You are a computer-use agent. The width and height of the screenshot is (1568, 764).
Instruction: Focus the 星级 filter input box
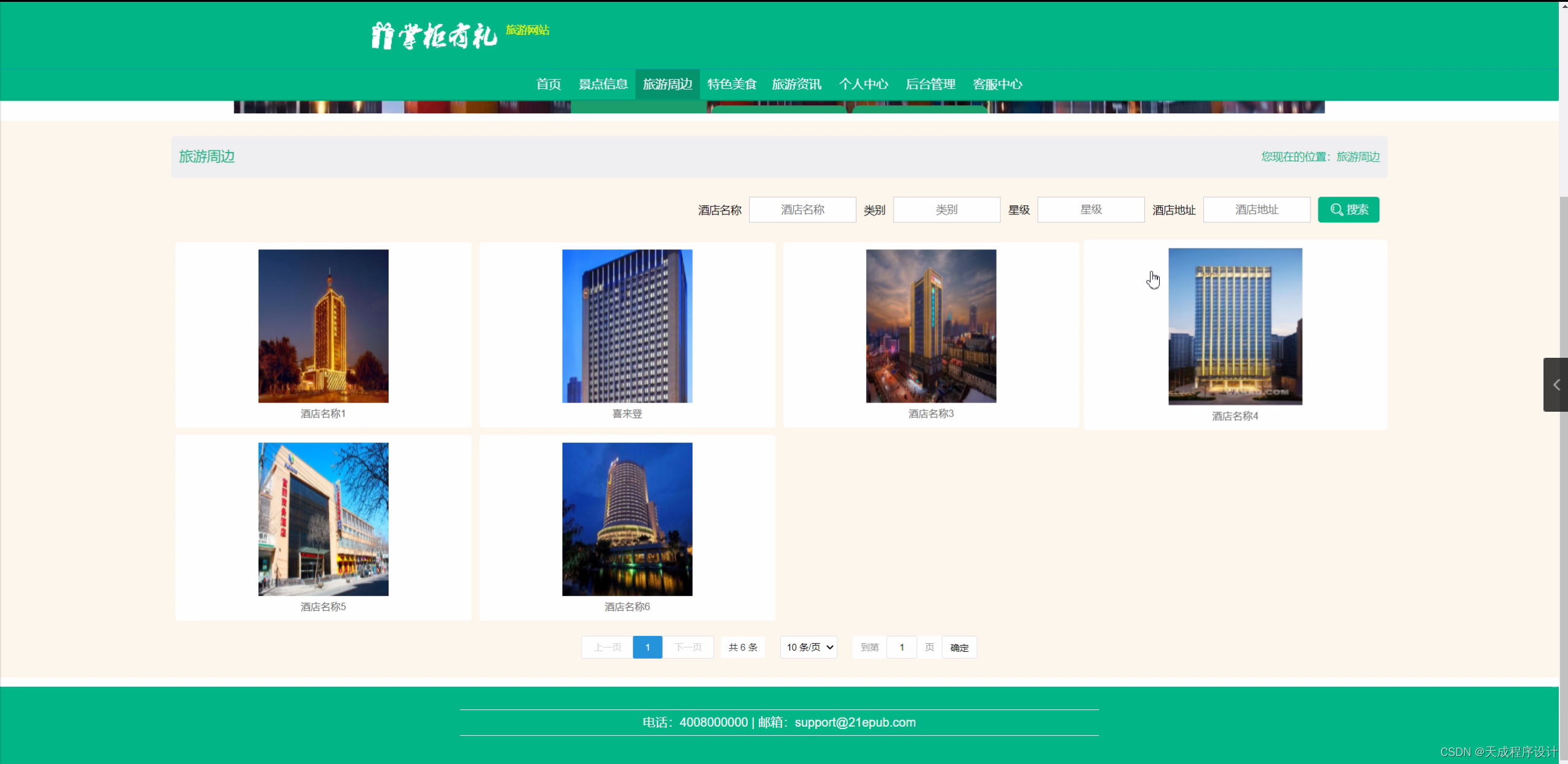click(x=1090, y=210)
